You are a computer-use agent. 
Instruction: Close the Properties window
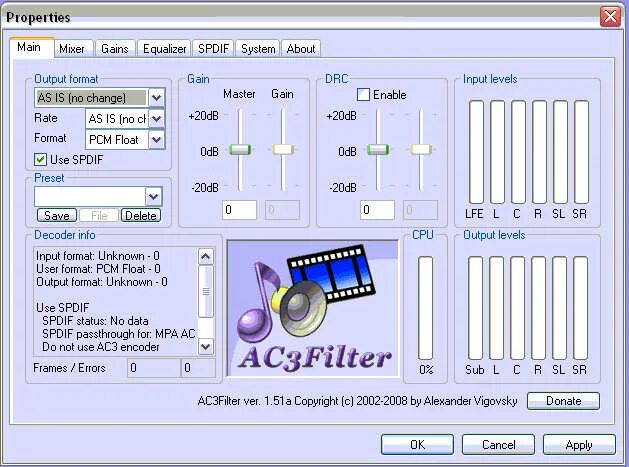click(610, 17)
